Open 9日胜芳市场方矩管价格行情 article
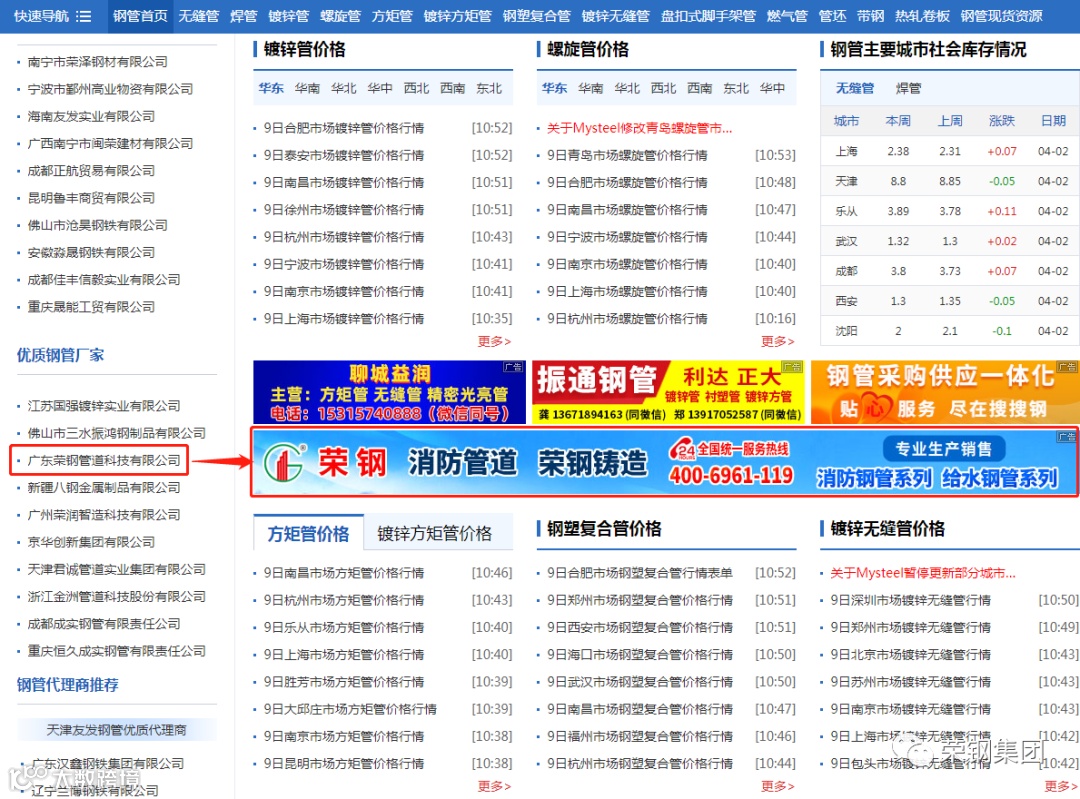Viewport: 1080px width, 799px height. [x=344, y=682]
